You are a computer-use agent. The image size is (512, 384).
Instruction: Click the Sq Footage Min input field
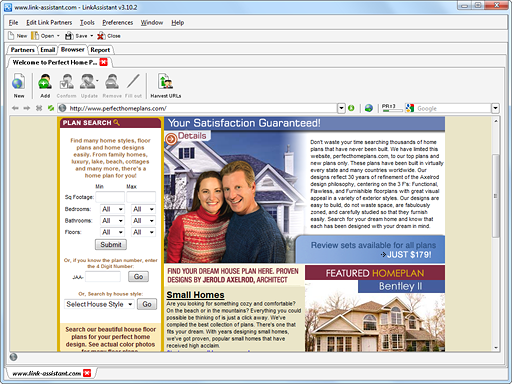(x=110, y=197)
